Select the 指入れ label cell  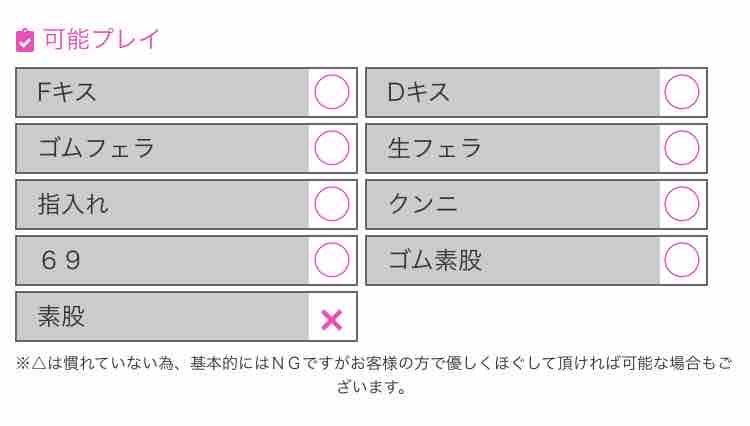(163, 204)
